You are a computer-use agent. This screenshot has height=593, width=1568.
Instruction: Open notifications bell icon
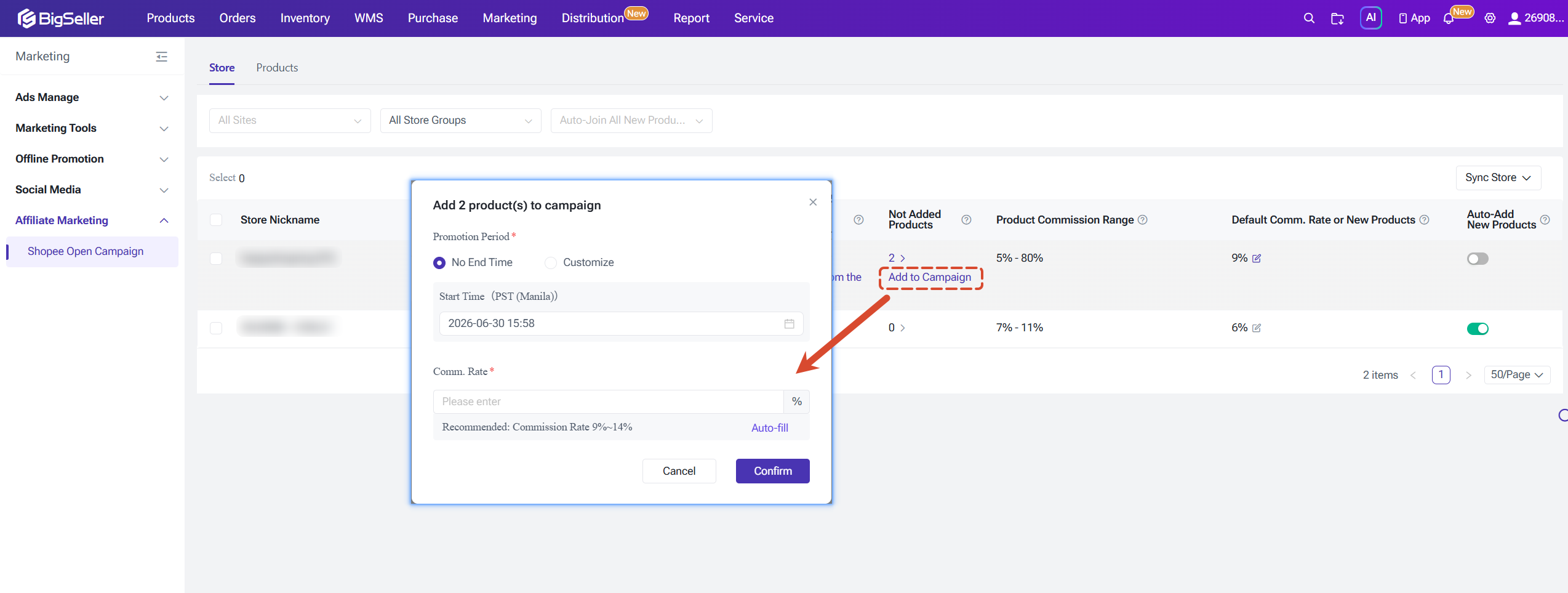point(1449,18)
